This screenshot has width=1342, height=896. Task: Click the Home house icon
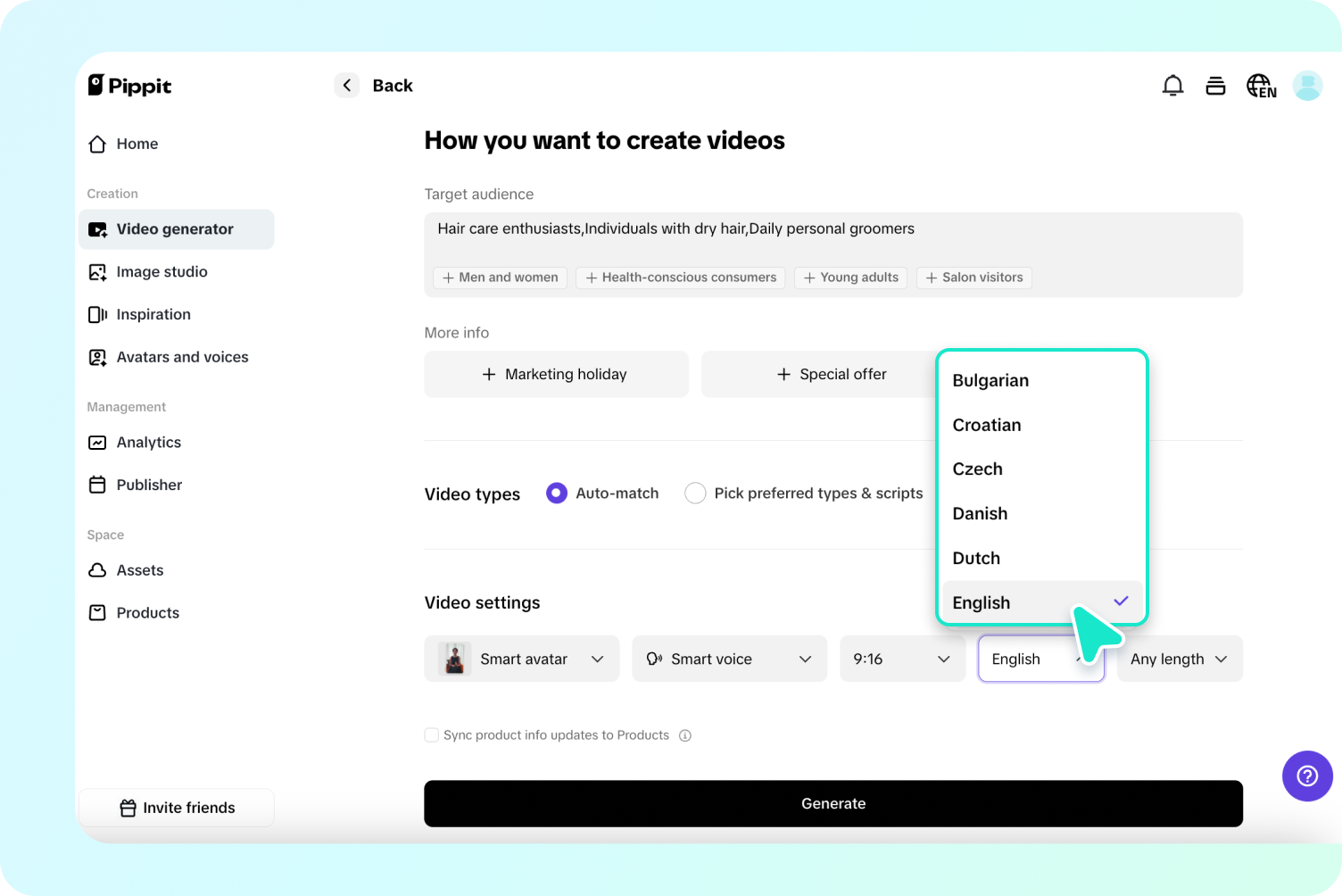tap(97, 145)
